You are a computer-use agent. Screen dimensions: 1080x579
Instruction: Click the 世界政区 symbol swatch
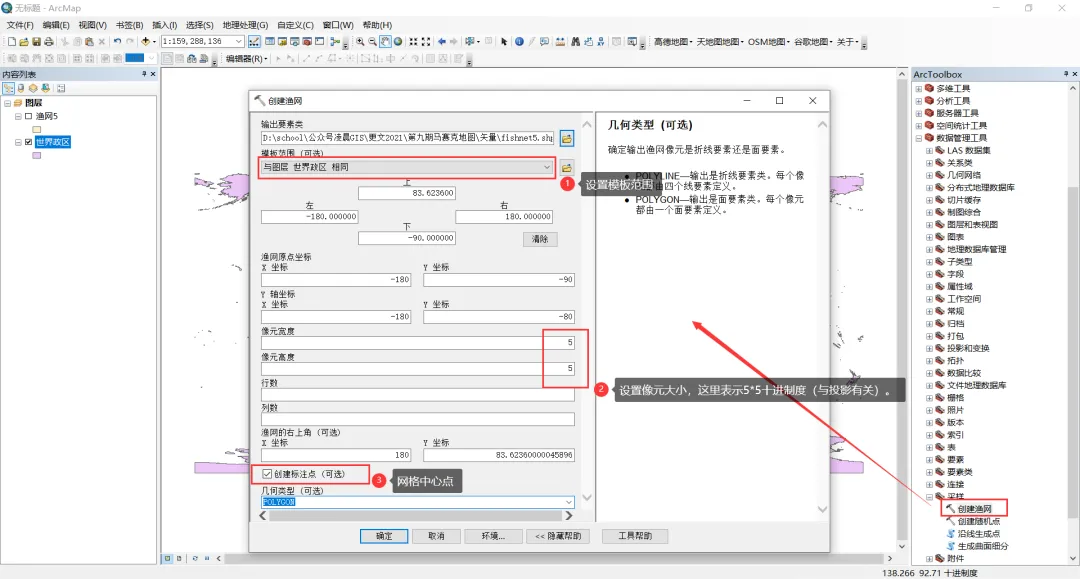37,156
